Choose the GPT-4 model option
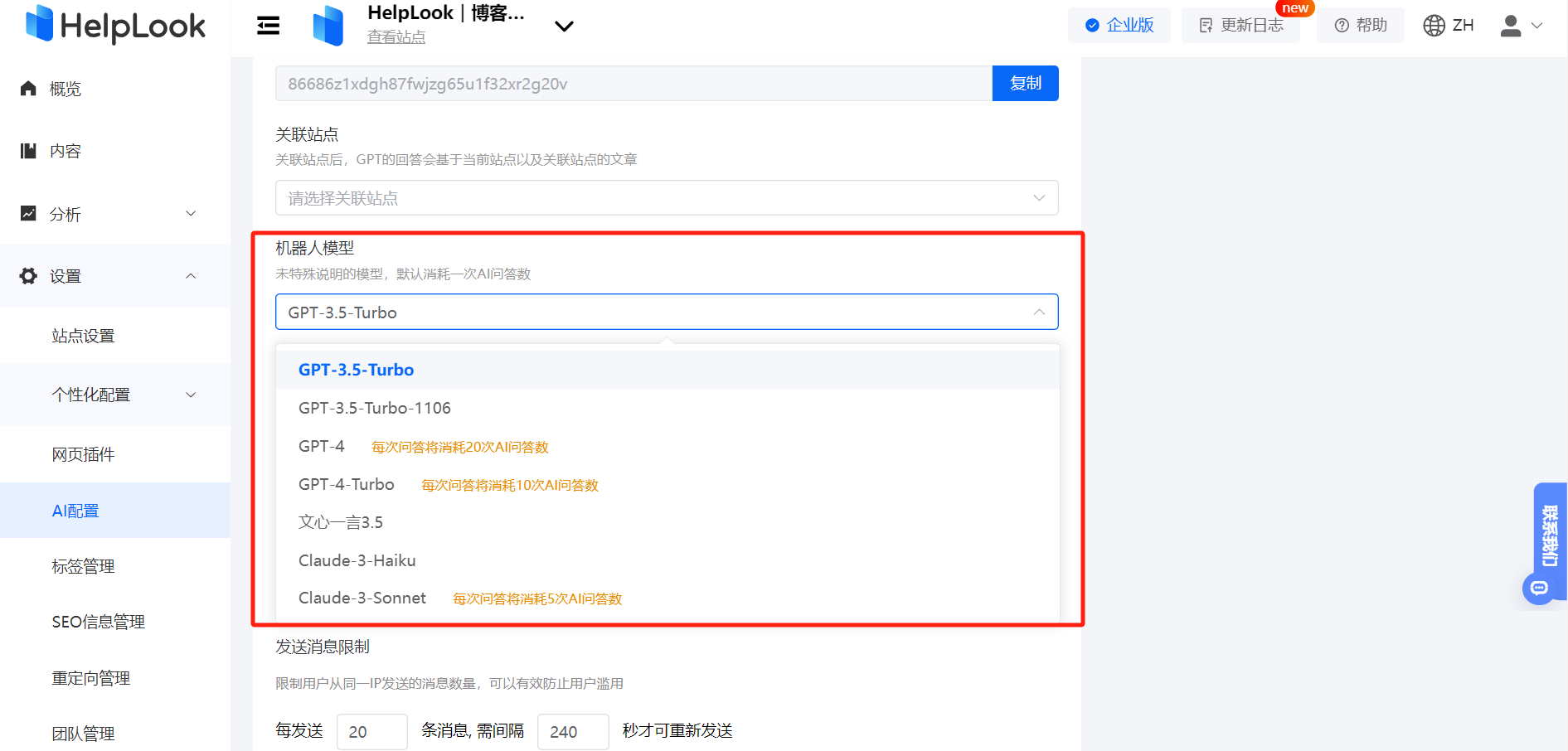The height and width of the screenshot is (751, 1568). pos(667,446)
